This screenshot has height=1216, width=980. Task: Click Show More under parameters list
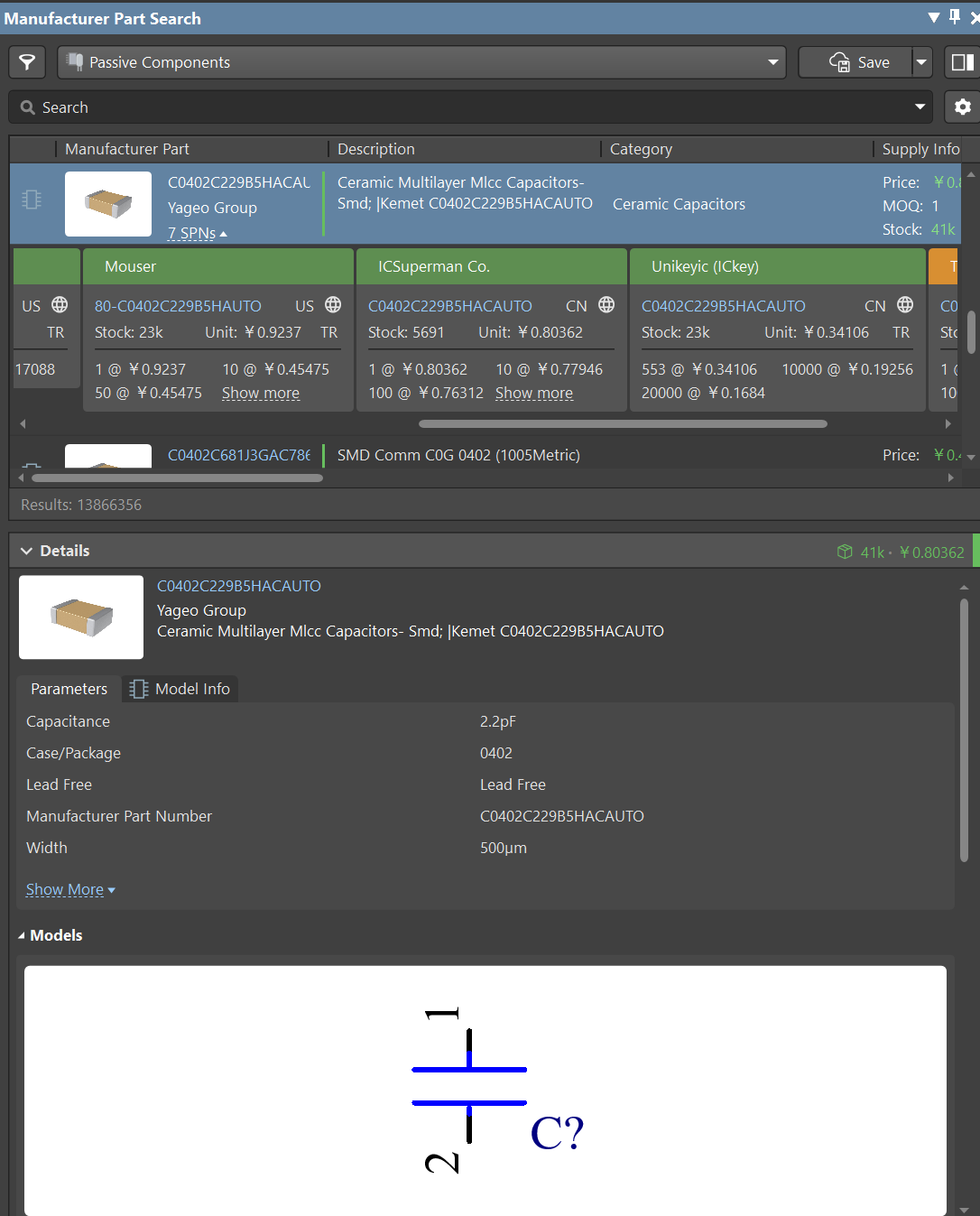tap(70, 889)
